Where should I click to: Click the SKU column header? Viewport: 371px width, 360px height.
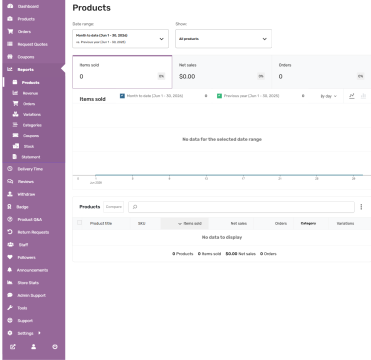[x=142, y=223]
